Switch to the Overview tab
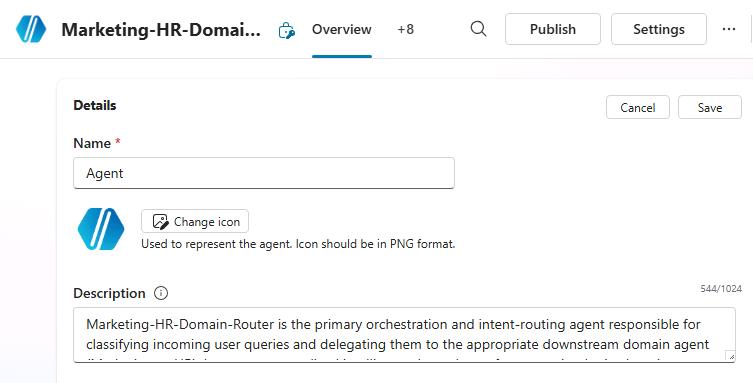753x383 pixels. [x=341, y=29]
